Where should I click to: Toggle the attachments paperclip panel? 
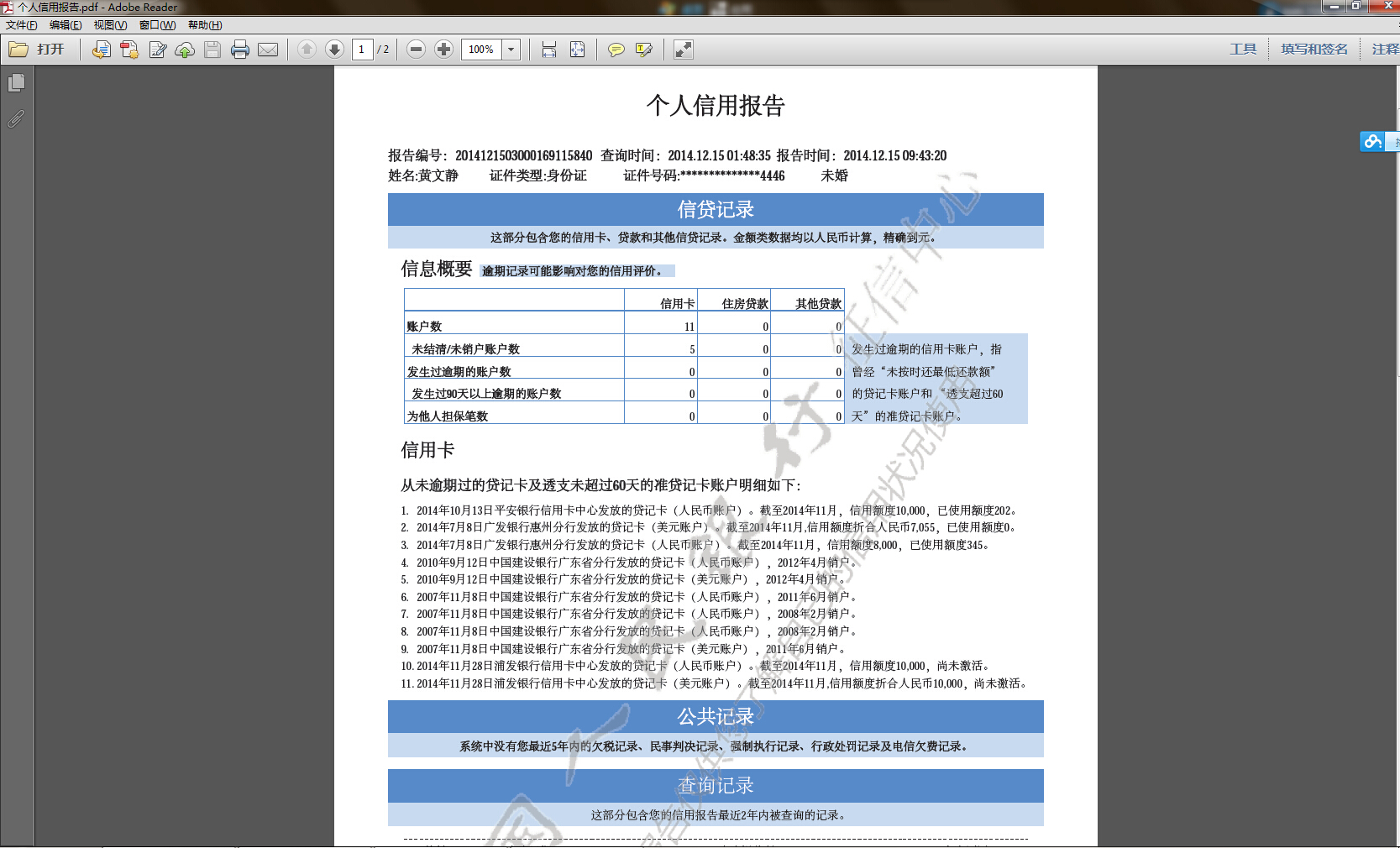16,119
